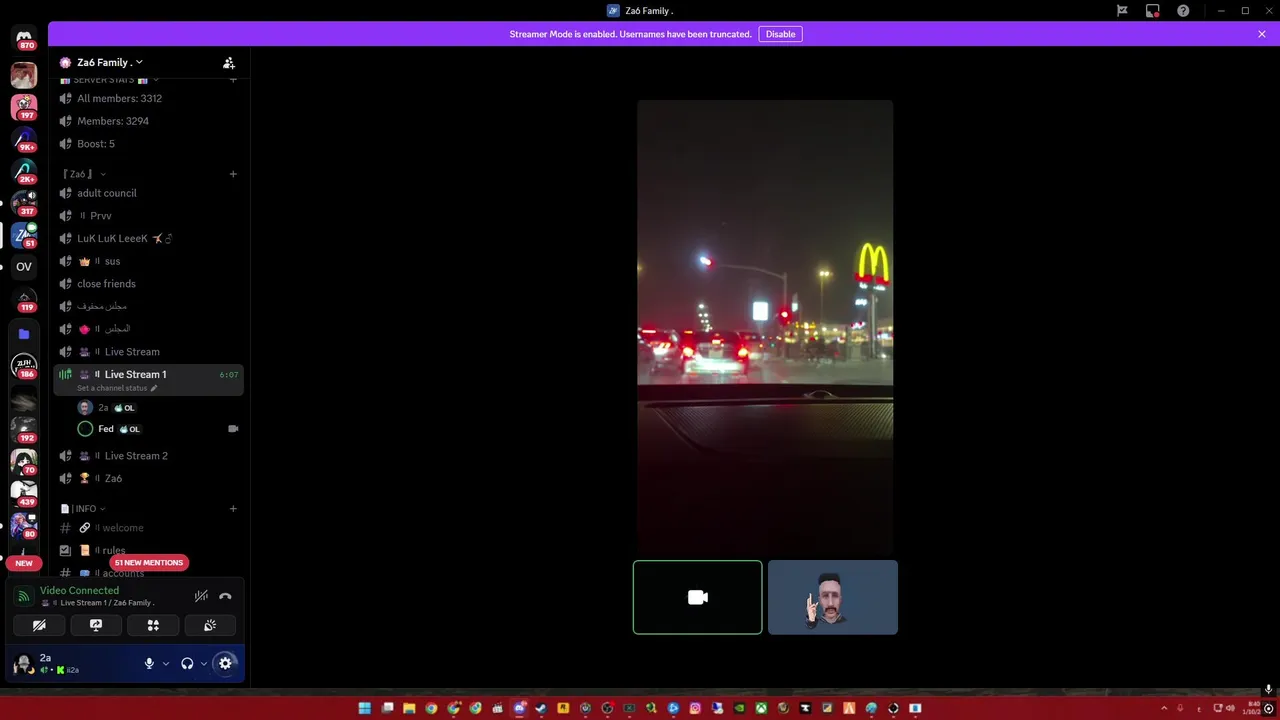Open Steam from the taskbar
The height and width of the screenshot is (720, 1280).
pos(541,708)
